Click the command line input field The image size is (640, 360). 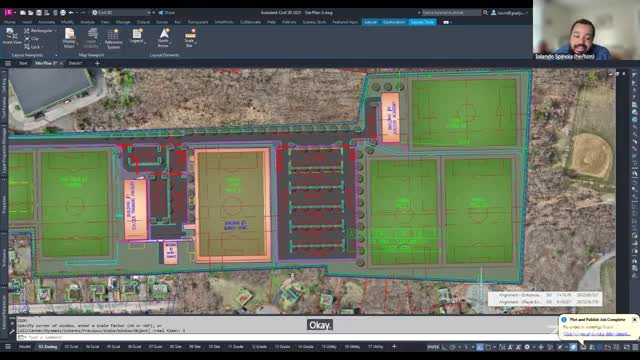click(x=286, y=337)
